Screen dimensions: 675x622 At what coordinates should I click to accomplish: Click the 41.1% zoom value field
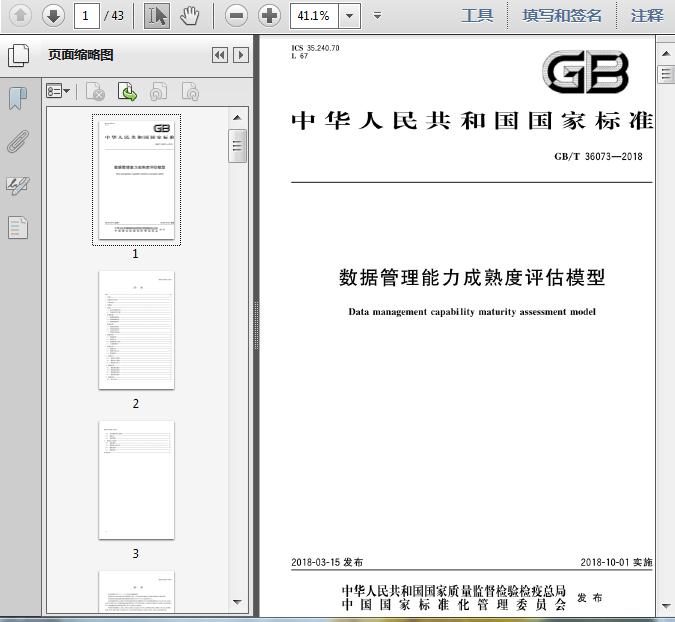coord(314,16)
